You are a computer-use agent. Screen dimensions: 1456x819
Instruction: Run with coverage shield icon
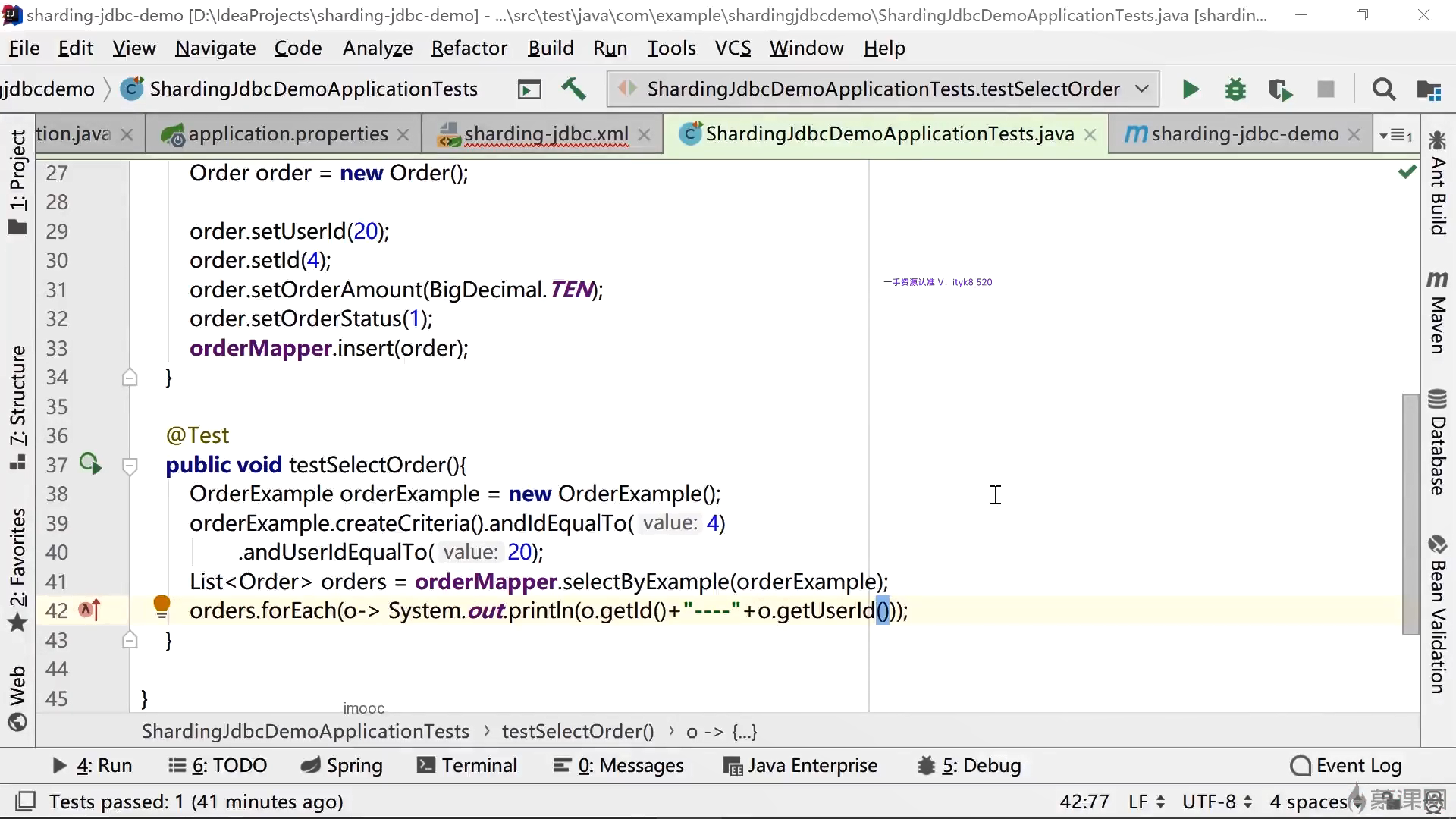click(x=1280, y=89)
